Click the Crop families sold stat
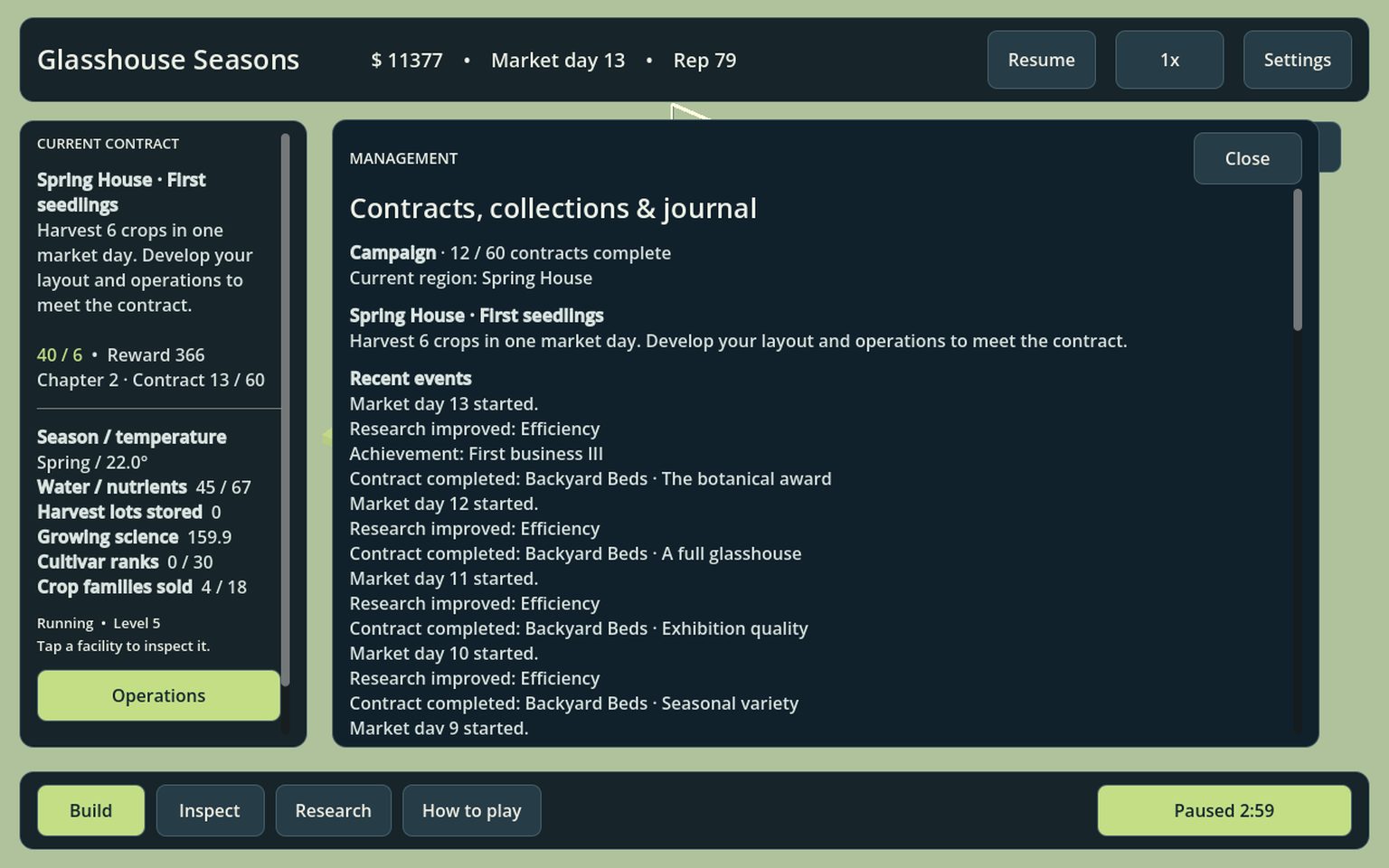1389x868 pixels. pos(142,587)
